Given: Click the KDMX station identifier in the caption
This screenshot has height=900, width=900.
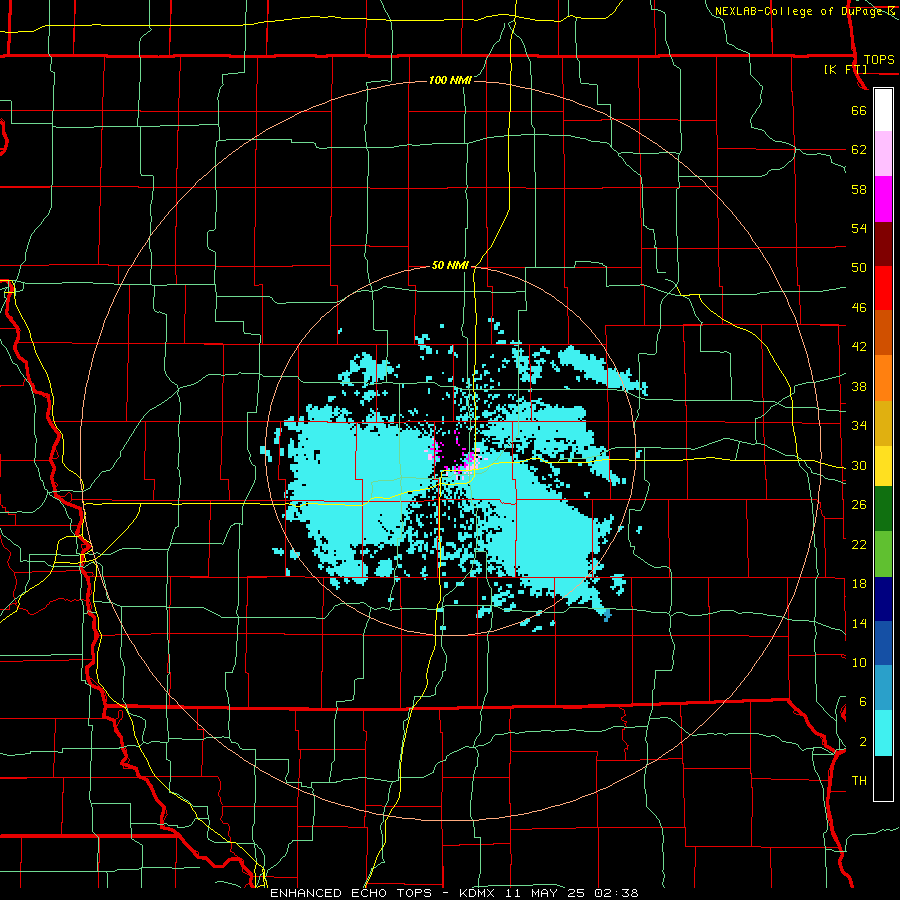Looking at the screenshot, I should (x=476, y=893).
